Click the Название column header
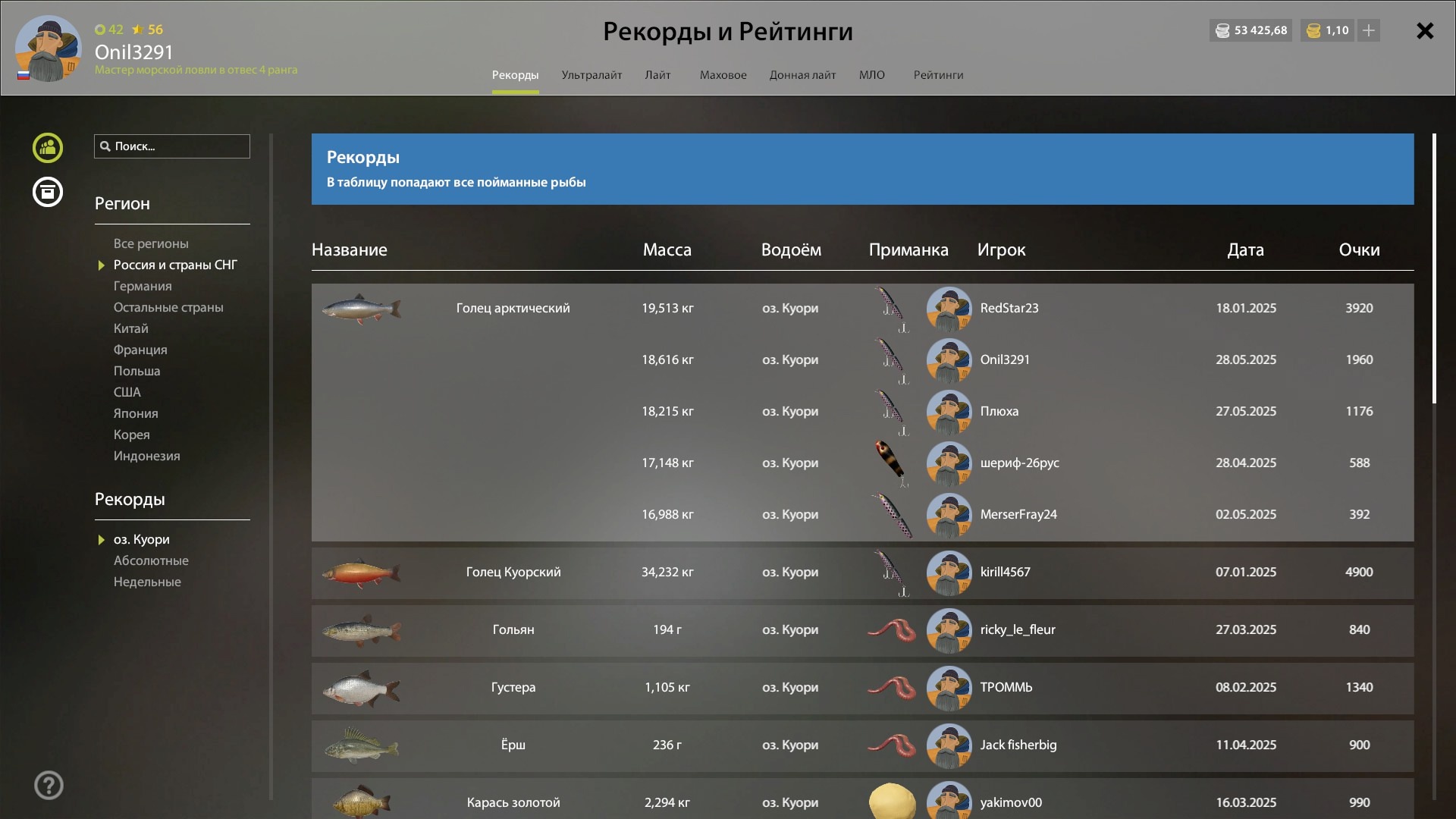This screenshot has width=1456, height=819. point(350,249)
